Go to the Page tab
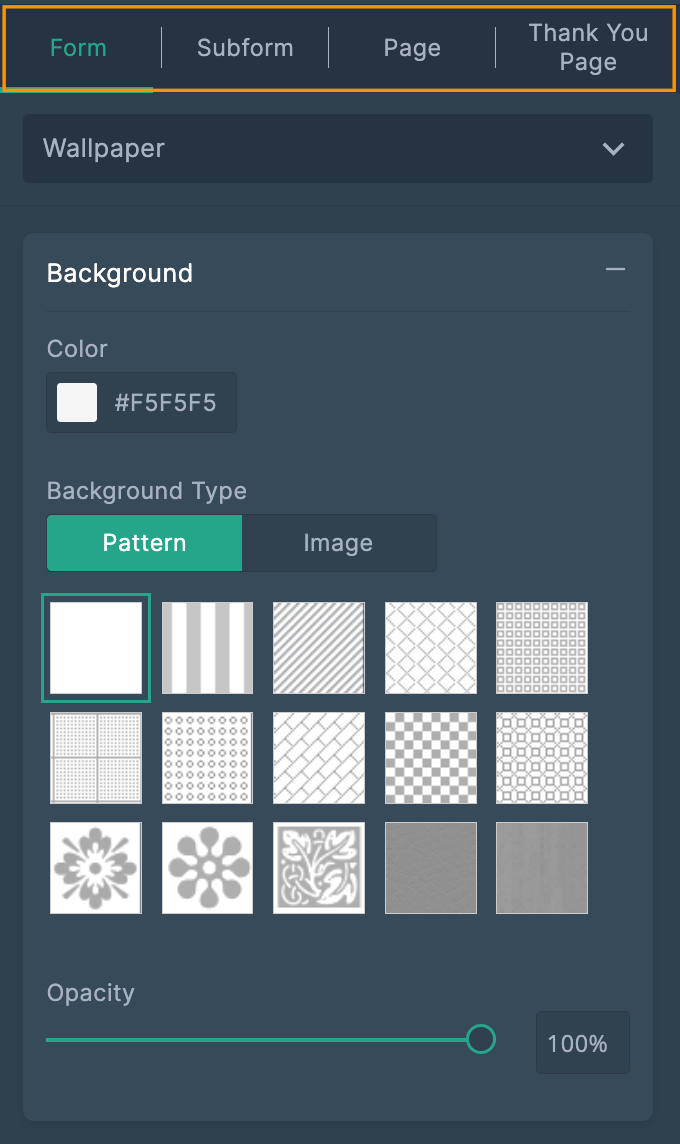The height and width of the screenshot is (1144, 680). [x=412, y=48]
